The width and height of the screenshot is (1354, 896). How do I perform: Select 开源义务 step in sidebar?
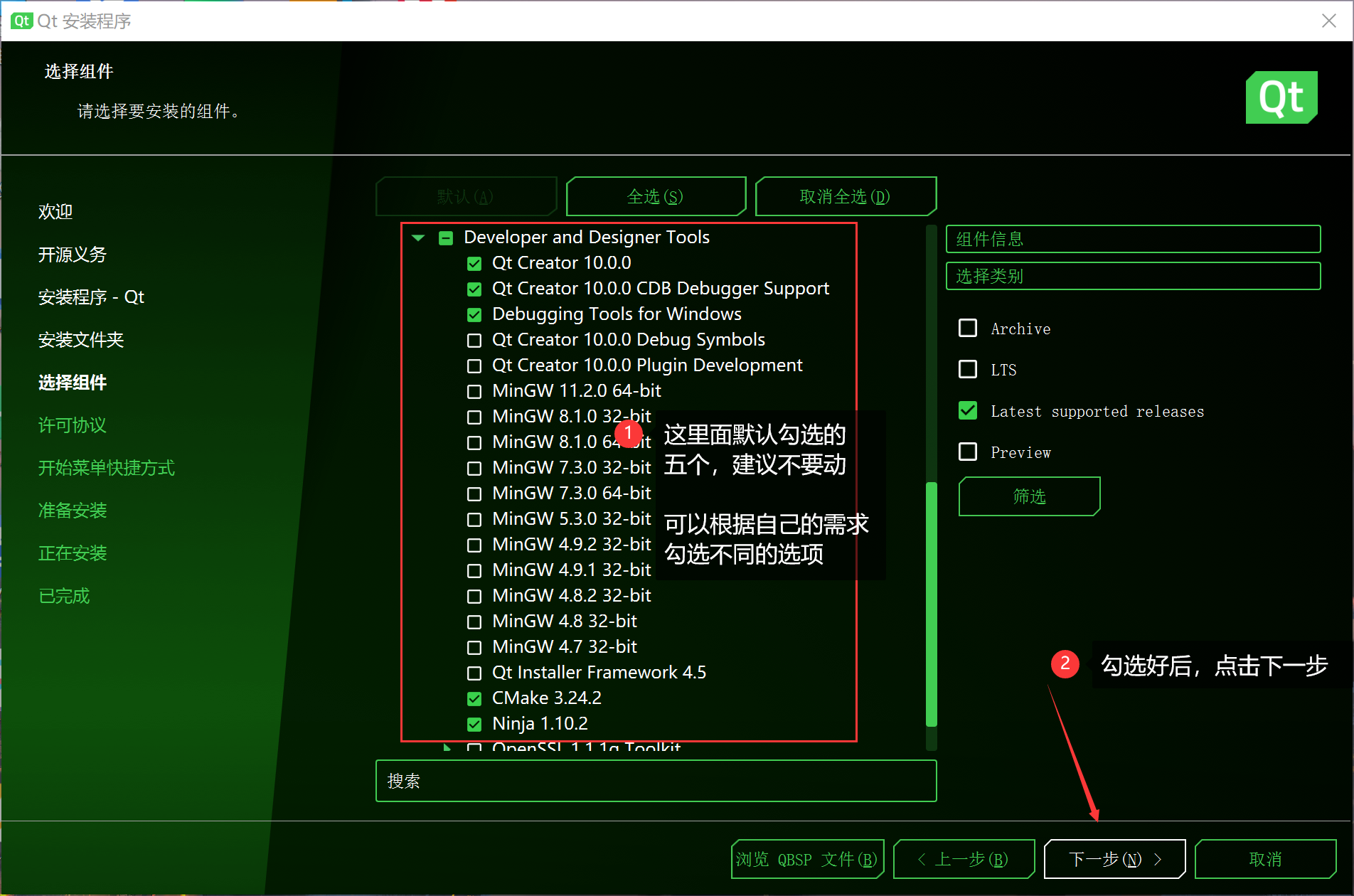73,255
